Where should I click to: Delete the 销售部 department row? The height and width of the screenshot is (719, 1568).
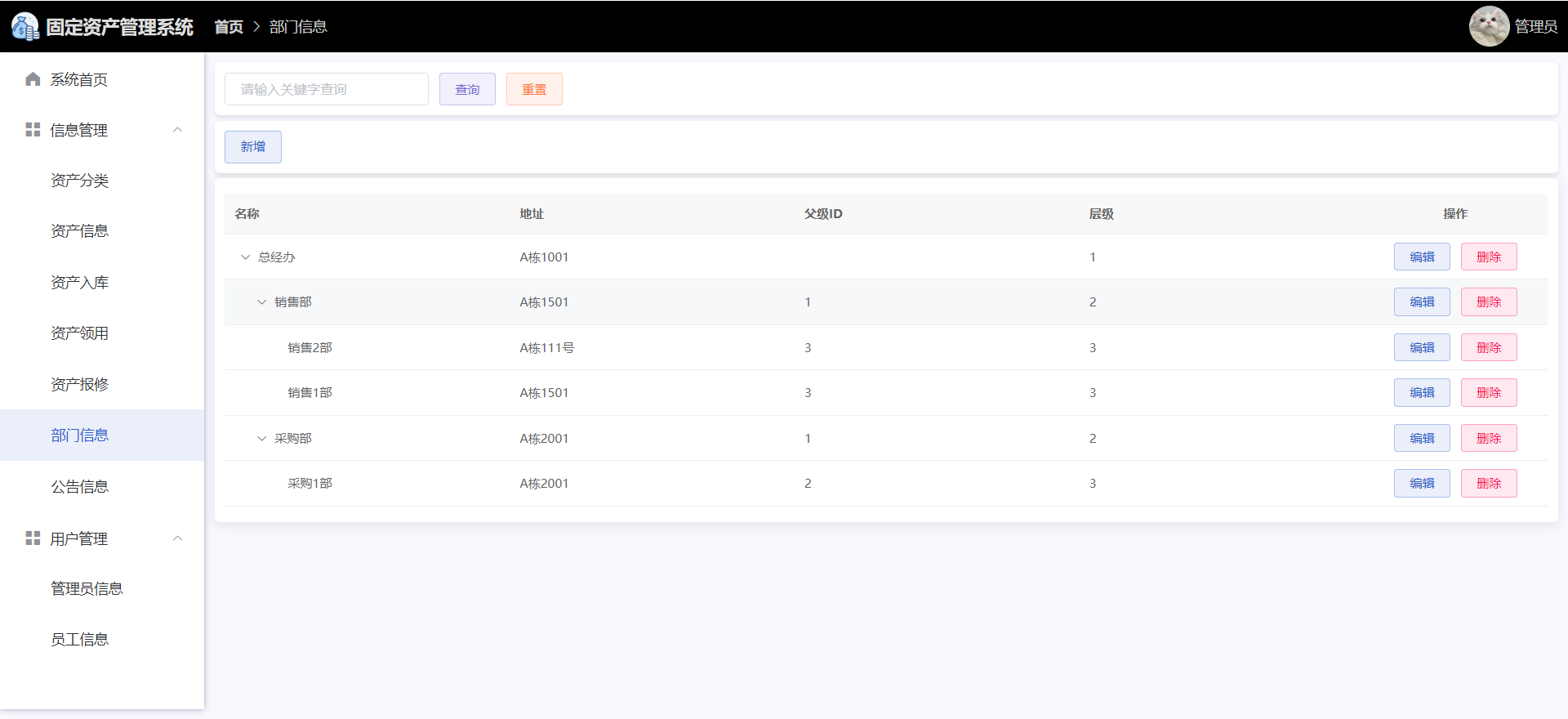click(x=1489, y=302)
